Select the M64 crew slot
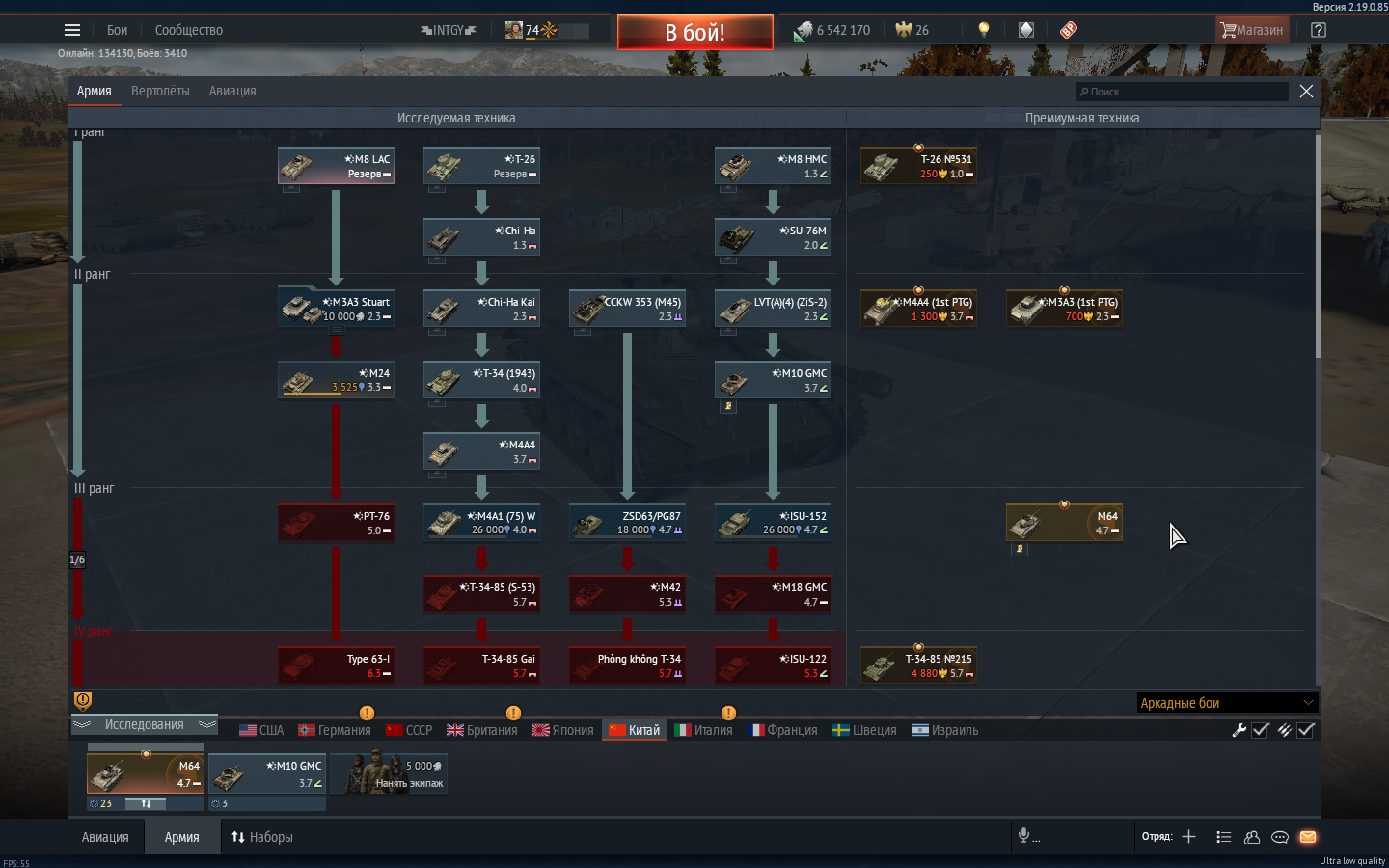 [x=146, y=774]
